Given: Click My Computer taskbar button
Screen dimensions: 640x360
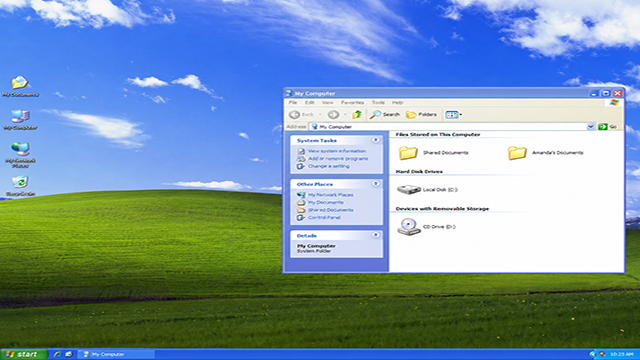Looking at the screenshot, I should [116, 354].
